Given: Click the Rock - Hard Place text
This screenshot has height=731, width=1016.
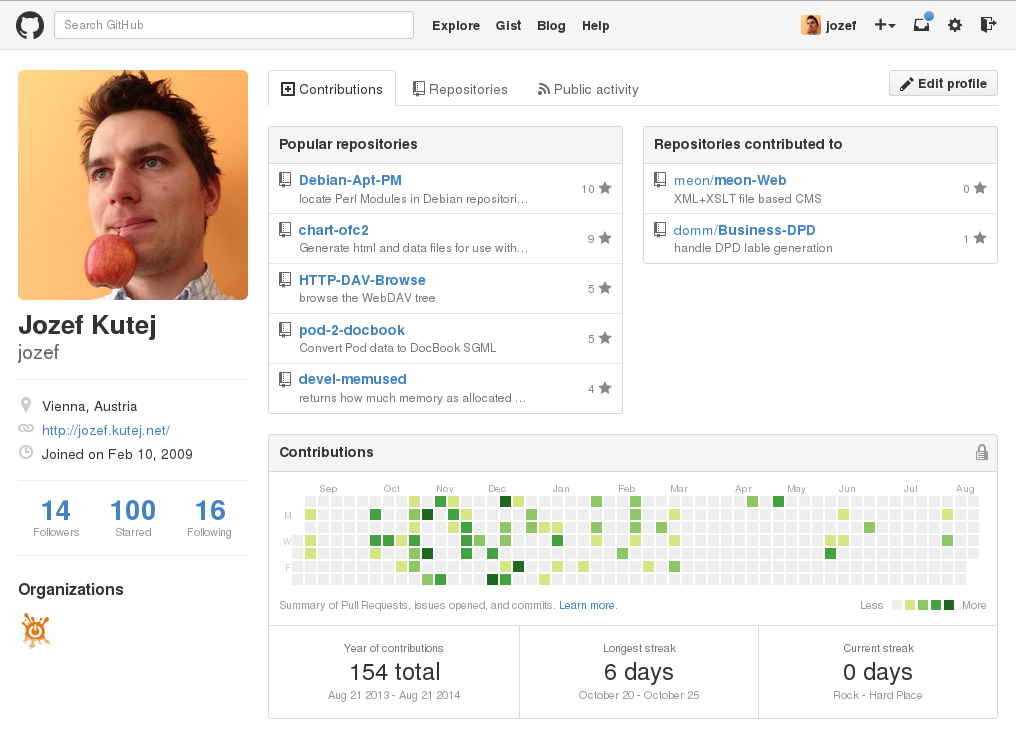Looking at the screenshot, I should 878,695.
